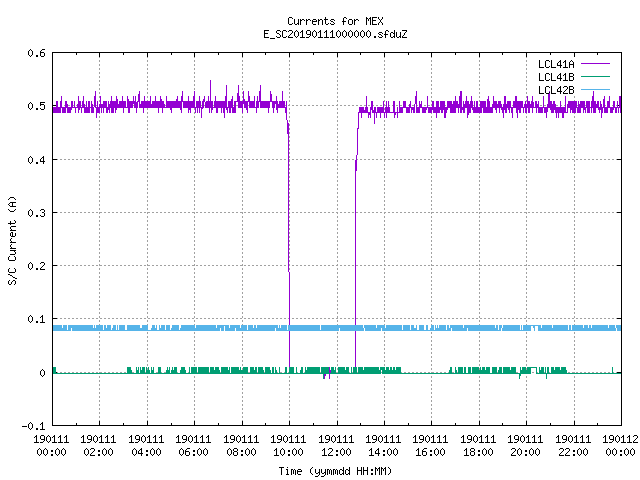Click the 190111 02:00 x-axis tick label
This screenshot has width=640, height=480.
point(98,446)
